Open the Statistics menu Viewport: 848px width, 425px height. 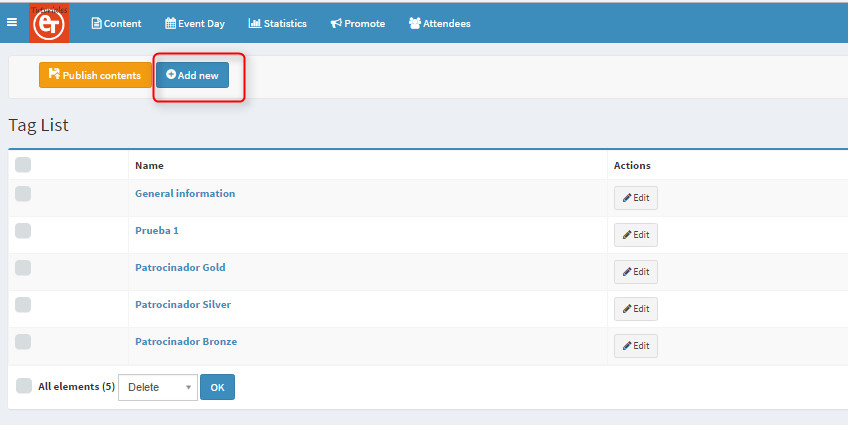coord(277,23)
